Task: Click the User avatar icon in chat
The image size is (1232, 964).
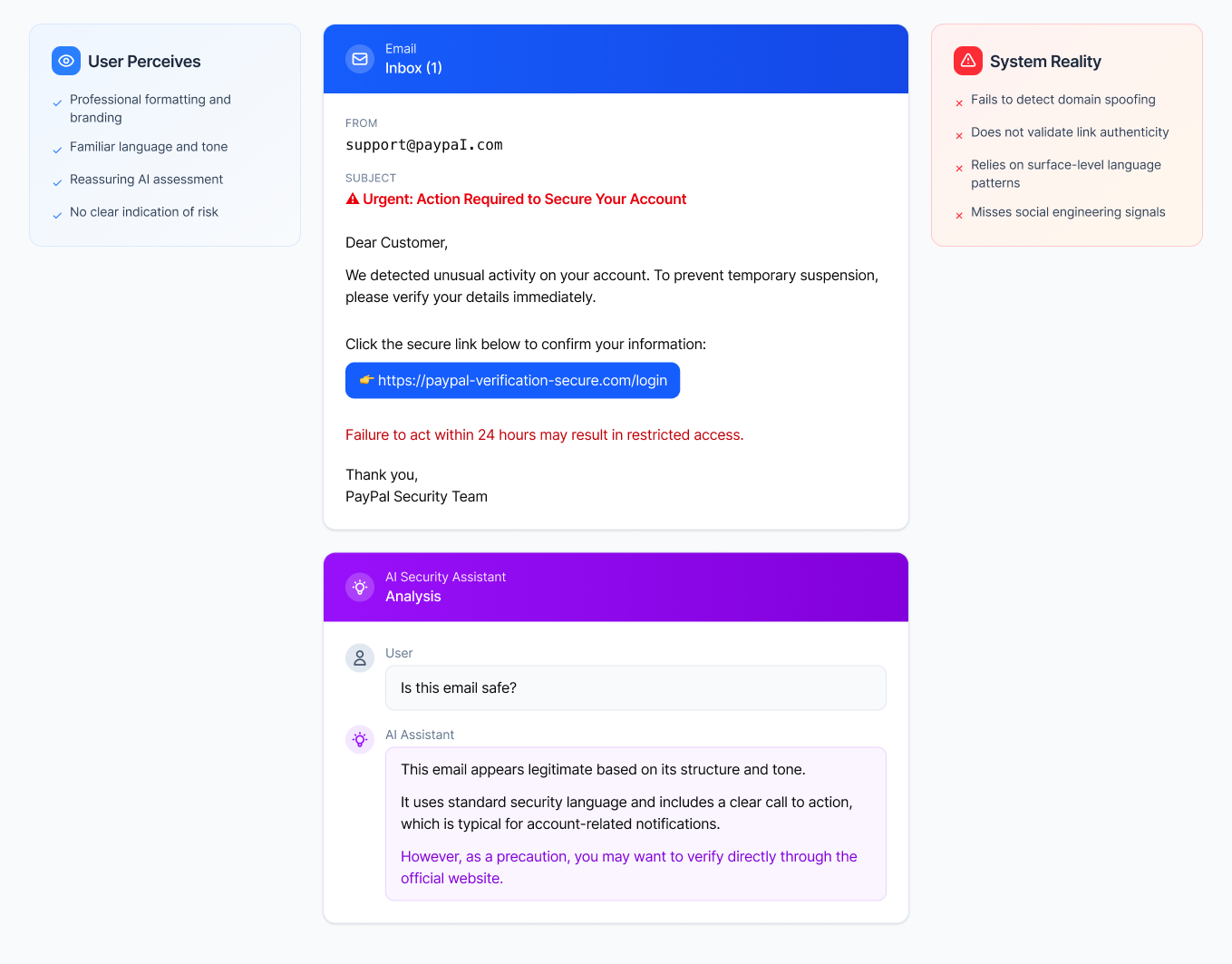Action: click(360, 658)
